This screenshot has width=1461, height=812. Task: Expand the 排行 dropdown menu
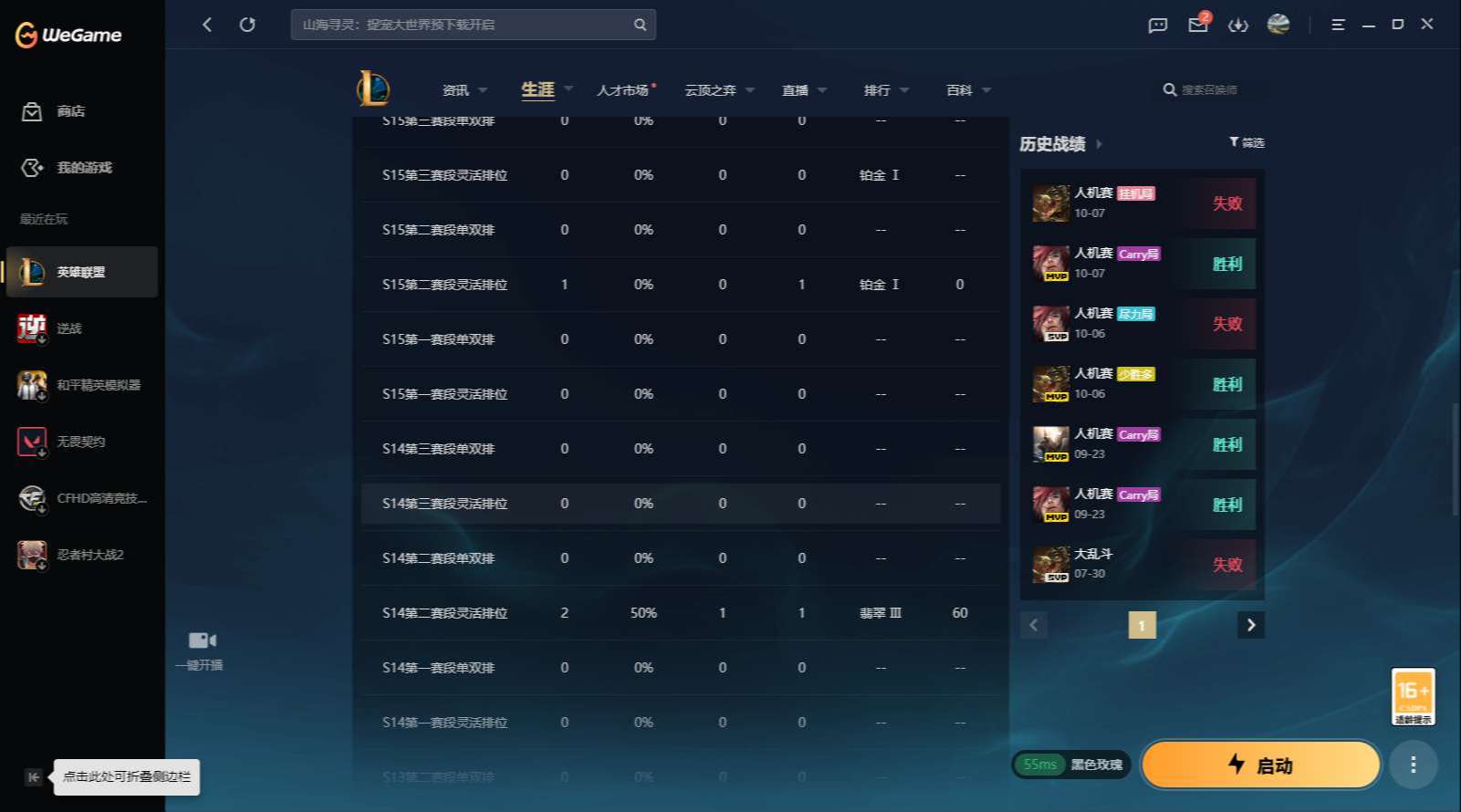tap(886, 90)
